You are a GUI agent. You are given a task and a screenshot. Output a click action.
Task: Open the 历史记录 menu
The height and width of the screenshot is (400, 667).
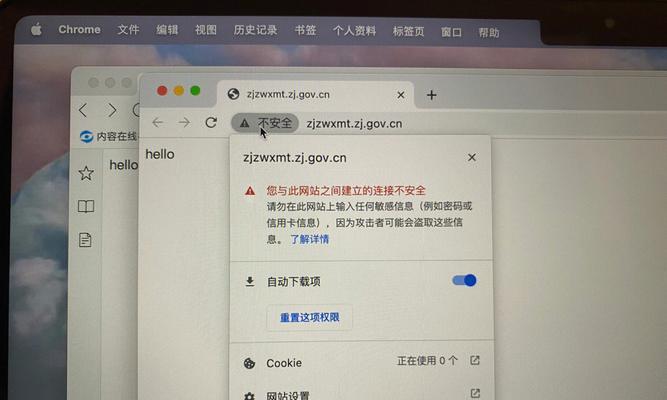coord(255,30)
